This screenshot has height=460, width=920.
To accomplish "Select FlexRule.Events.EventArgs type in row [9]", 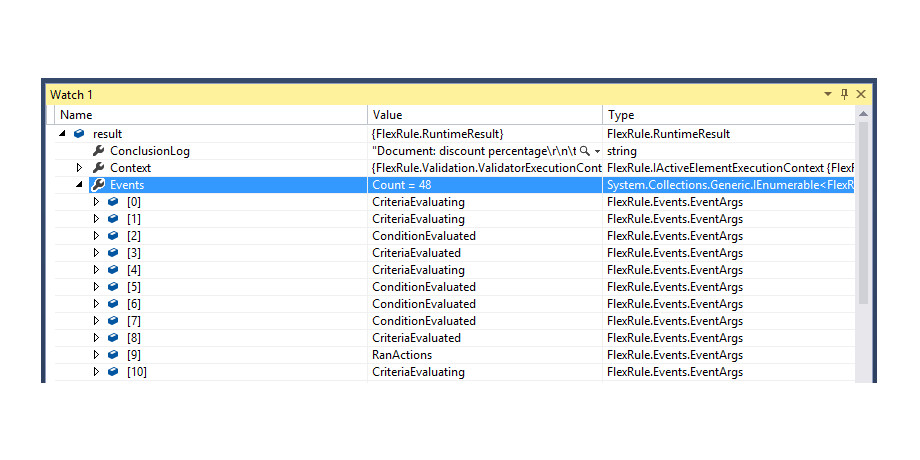I will [x=675, y=355].
